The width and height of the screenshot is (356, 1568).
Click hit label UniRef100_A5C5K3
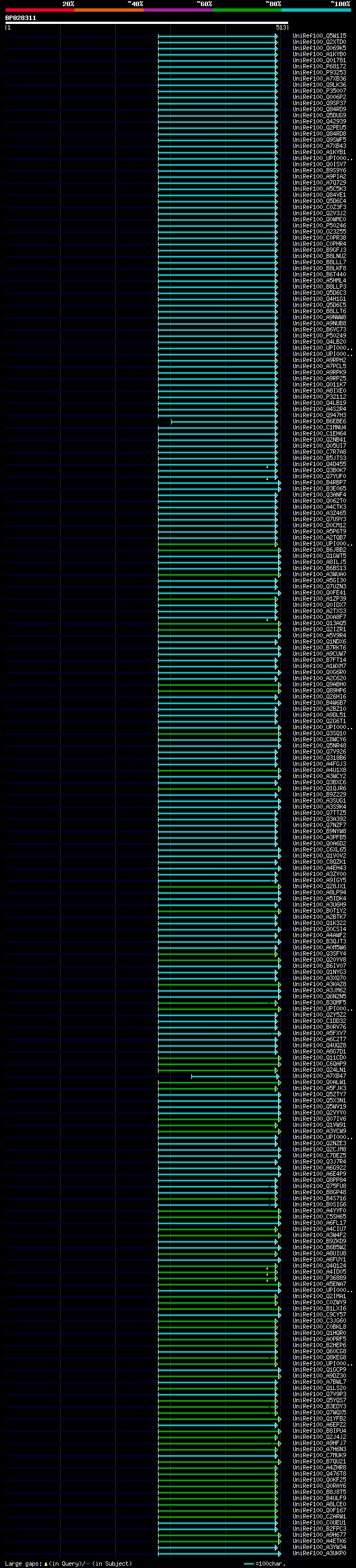(x=319, y=189)
